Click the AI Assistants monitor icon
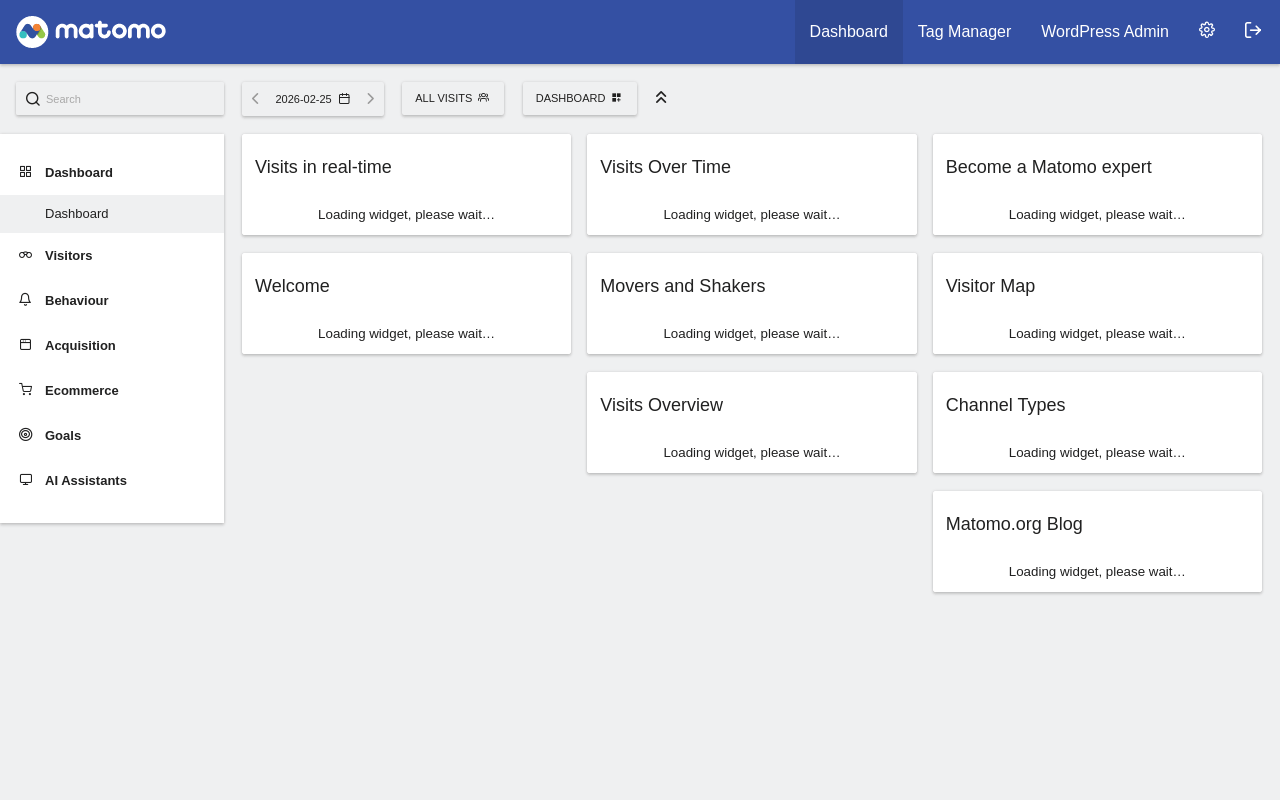The height and width of the screenshot is (800, 1280). (26, 480)
